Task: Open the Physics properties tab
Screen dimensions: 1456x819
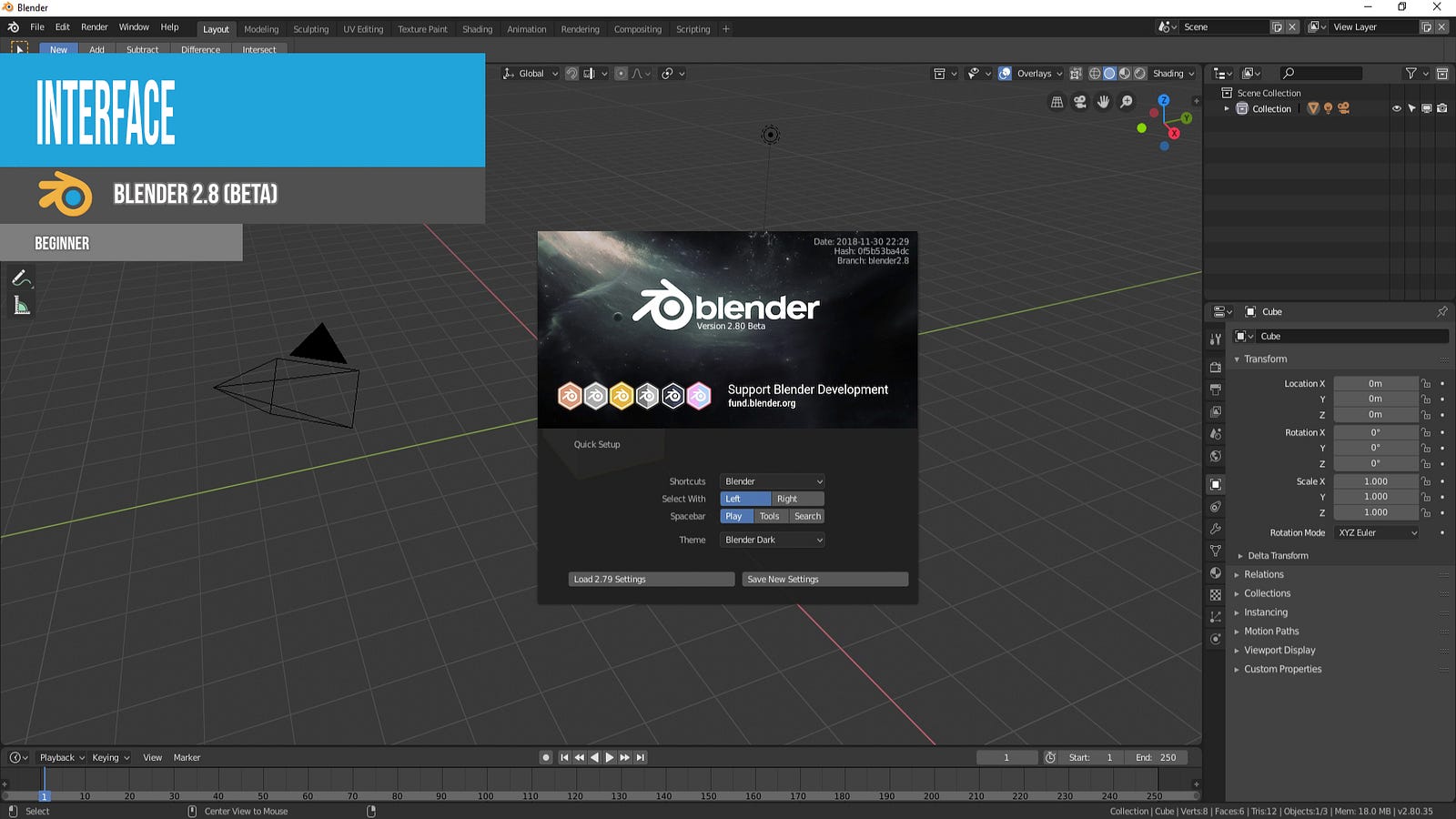Action: 1216,639
